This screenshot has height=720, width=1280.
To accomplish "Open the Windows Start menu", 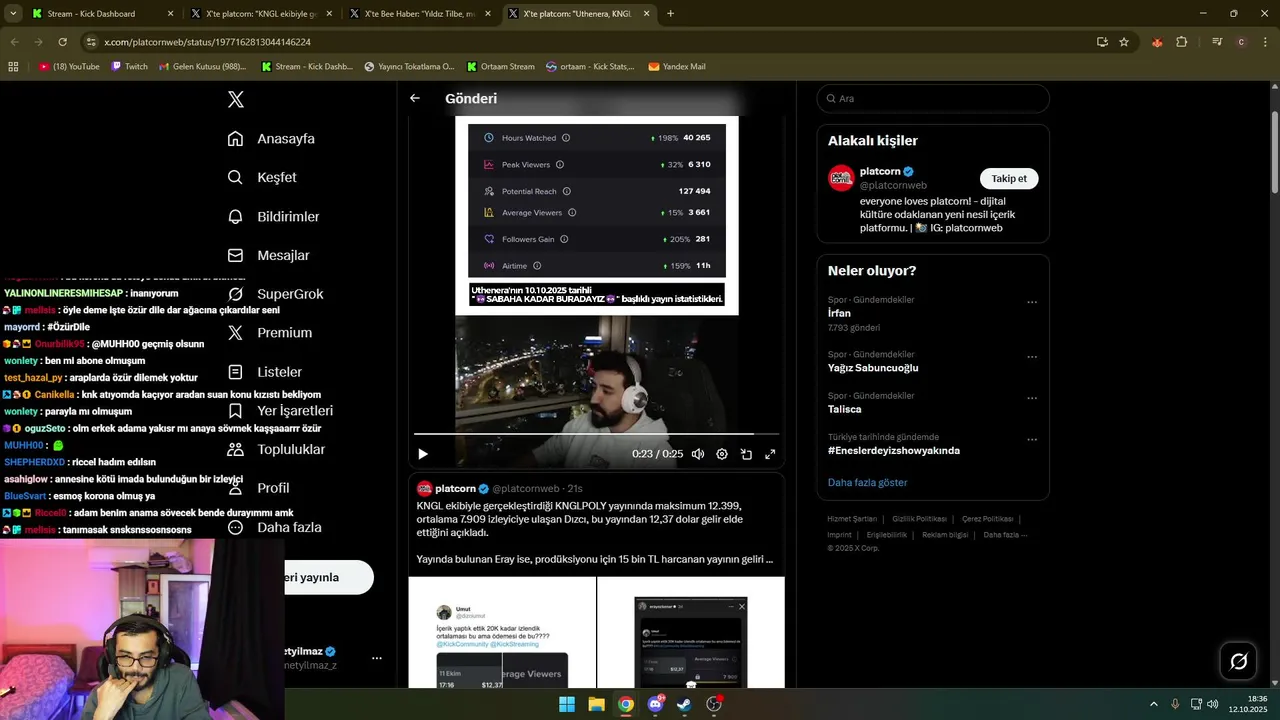I will (x=567, y=704).
